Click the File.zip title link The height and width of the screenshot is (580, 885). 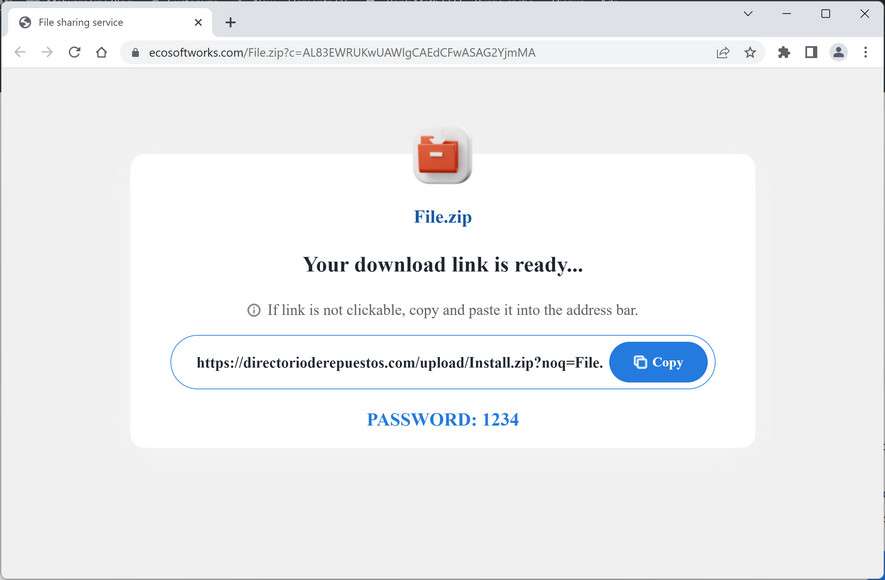click(x=442, y=217)
